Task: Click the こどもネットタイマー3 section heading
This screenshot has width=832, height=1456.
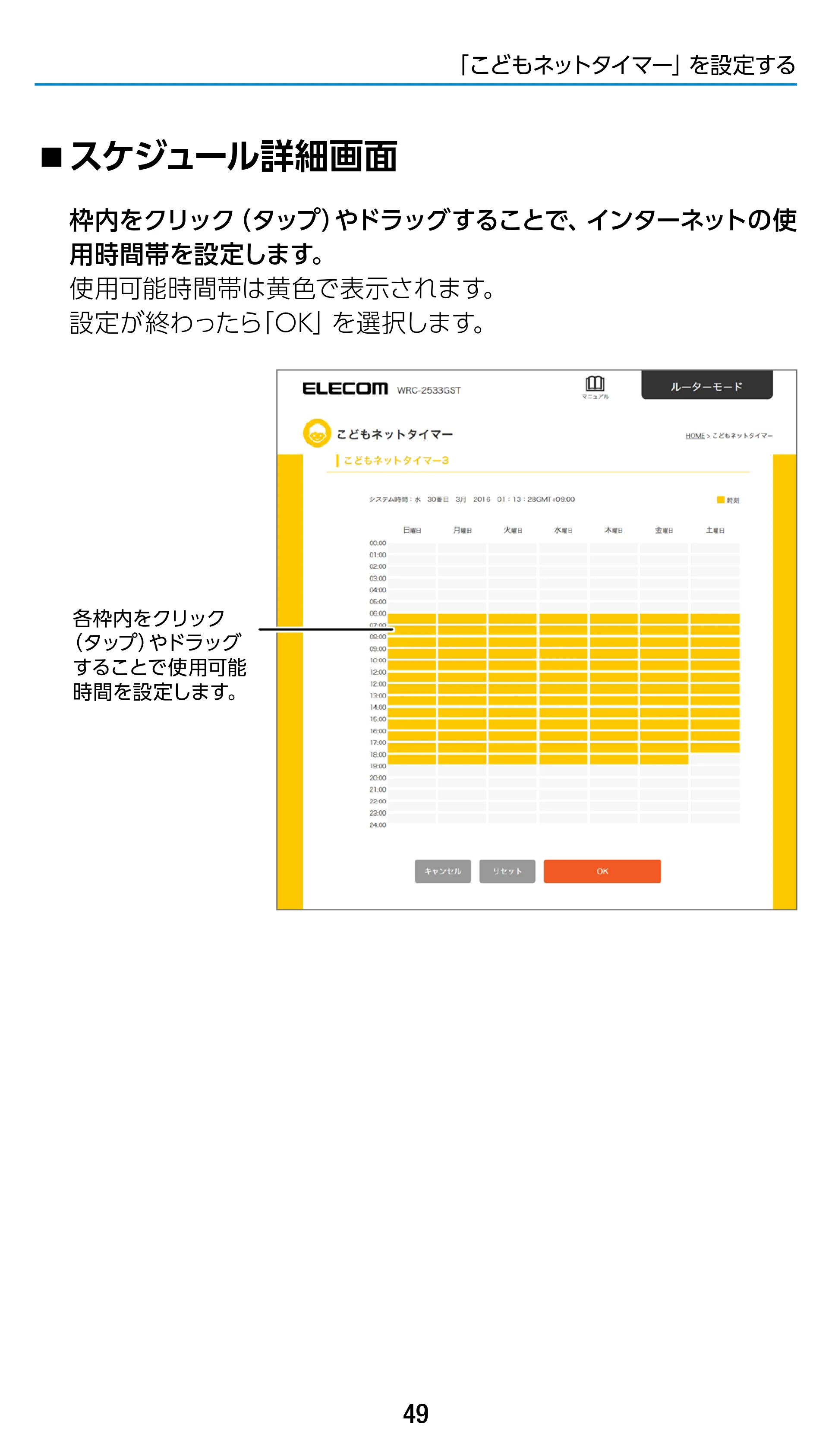Action: tap(396, 461)
